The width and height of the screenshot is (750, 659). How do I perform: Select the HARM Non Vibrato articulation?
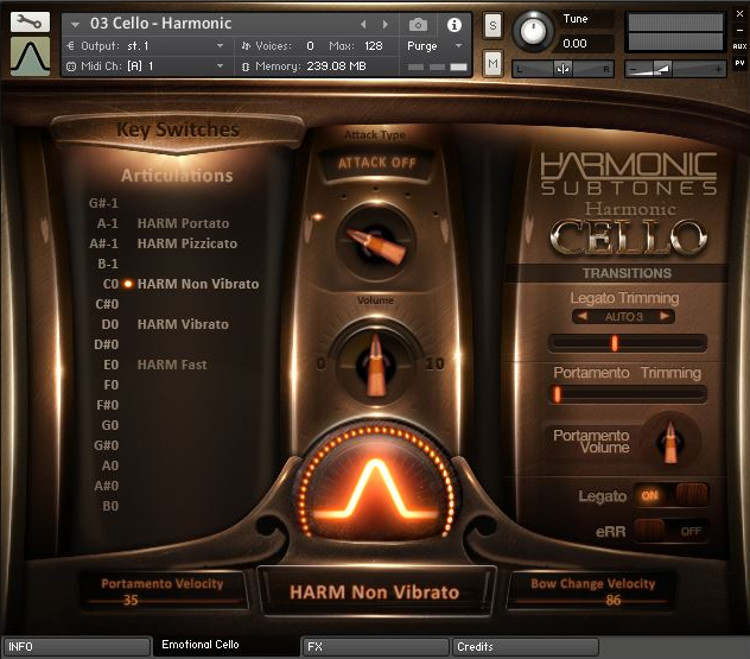(198, 284)
